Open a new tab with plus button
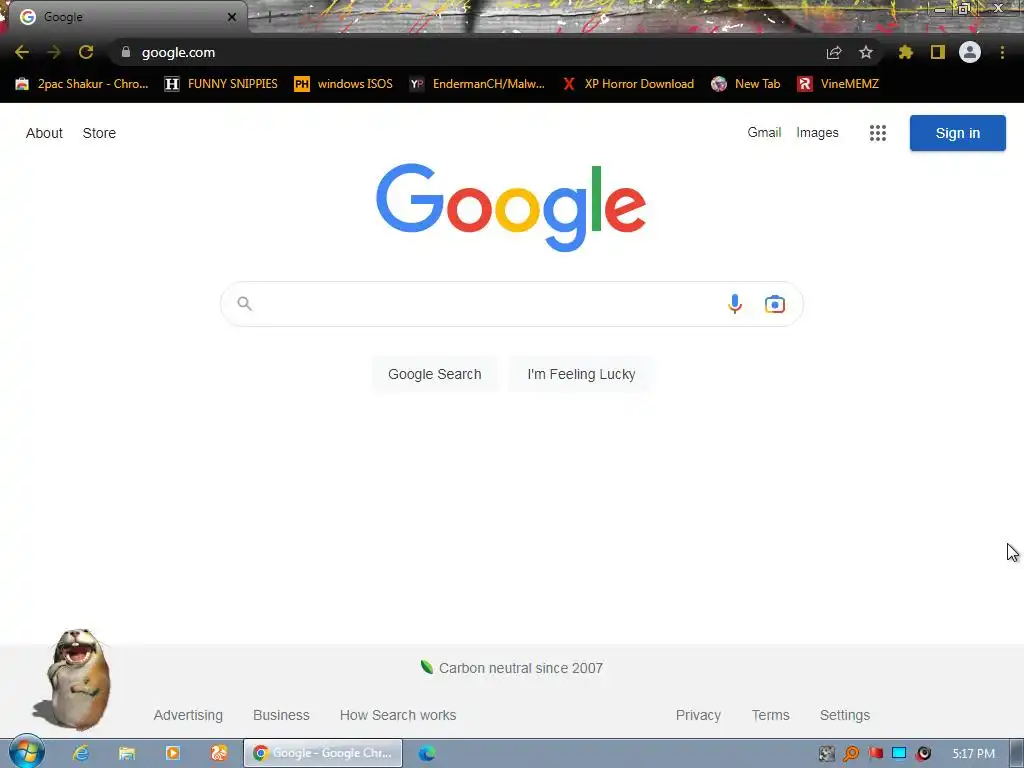This screenshot has width=1024, height=768. [269, 17]
